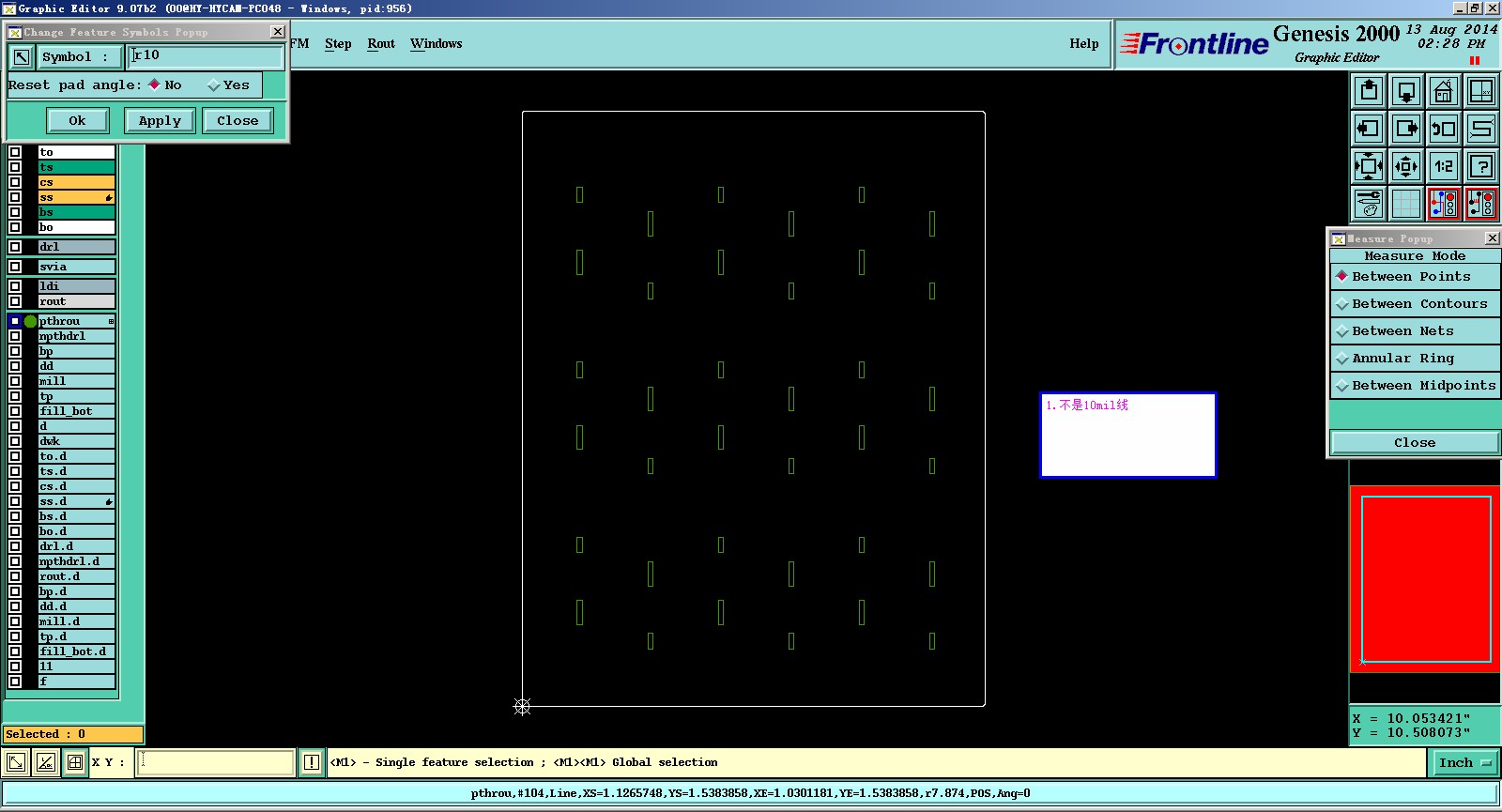Toggle the rout layer checkbox
Image resolution: width=1502 pixels, height=812 pixels.
coord(15,301)
